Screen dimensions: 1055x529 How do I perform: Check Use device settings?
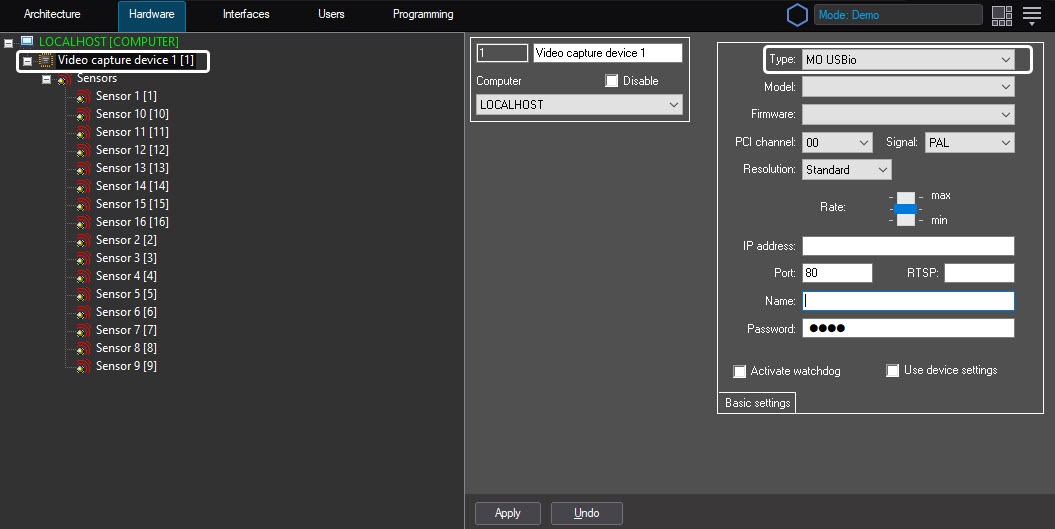pyautogui.click(x=893, y=371)
